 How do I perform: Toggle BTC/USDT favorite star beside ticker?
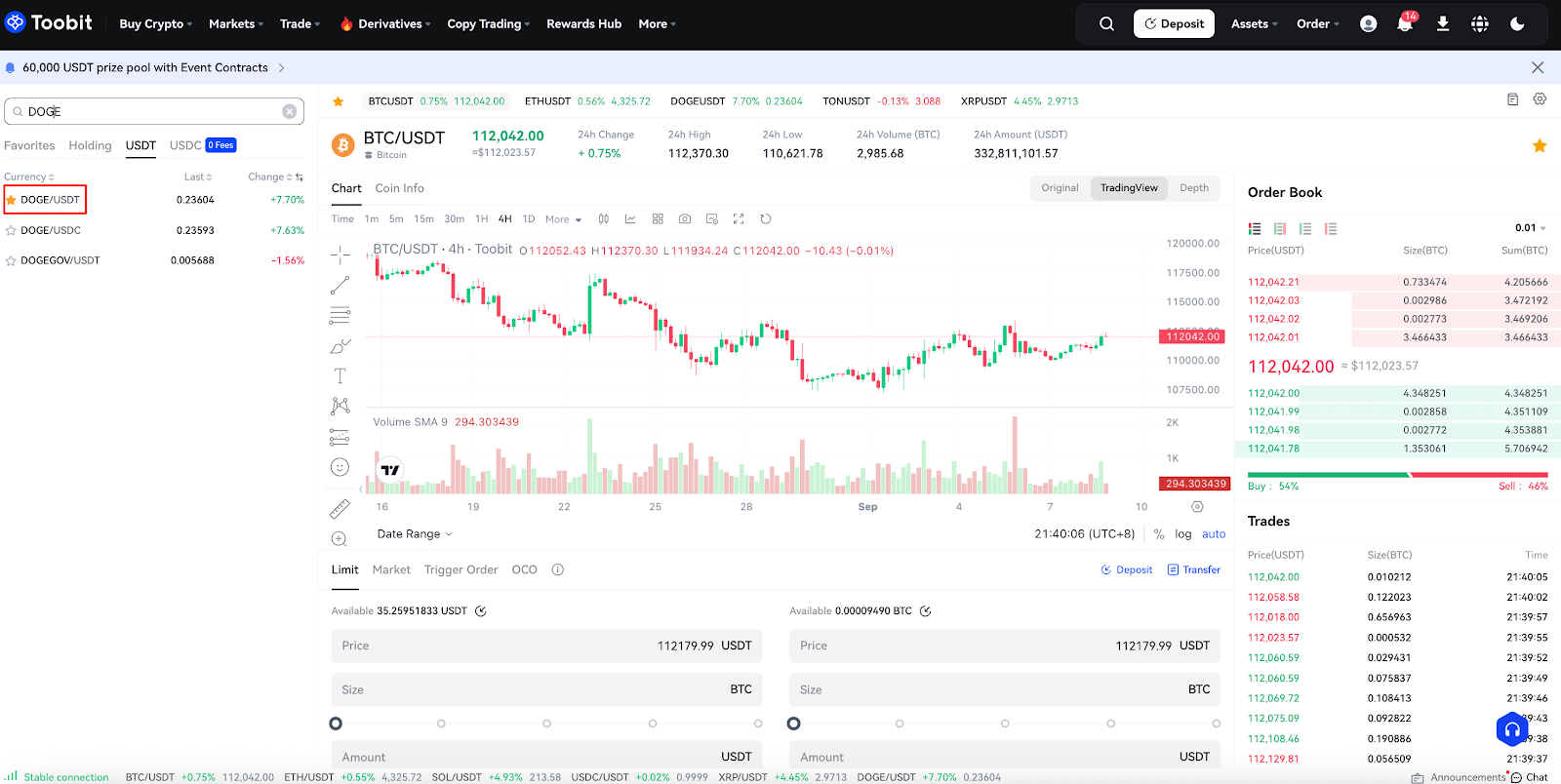pyautogui.click(x=1540, y=145)
